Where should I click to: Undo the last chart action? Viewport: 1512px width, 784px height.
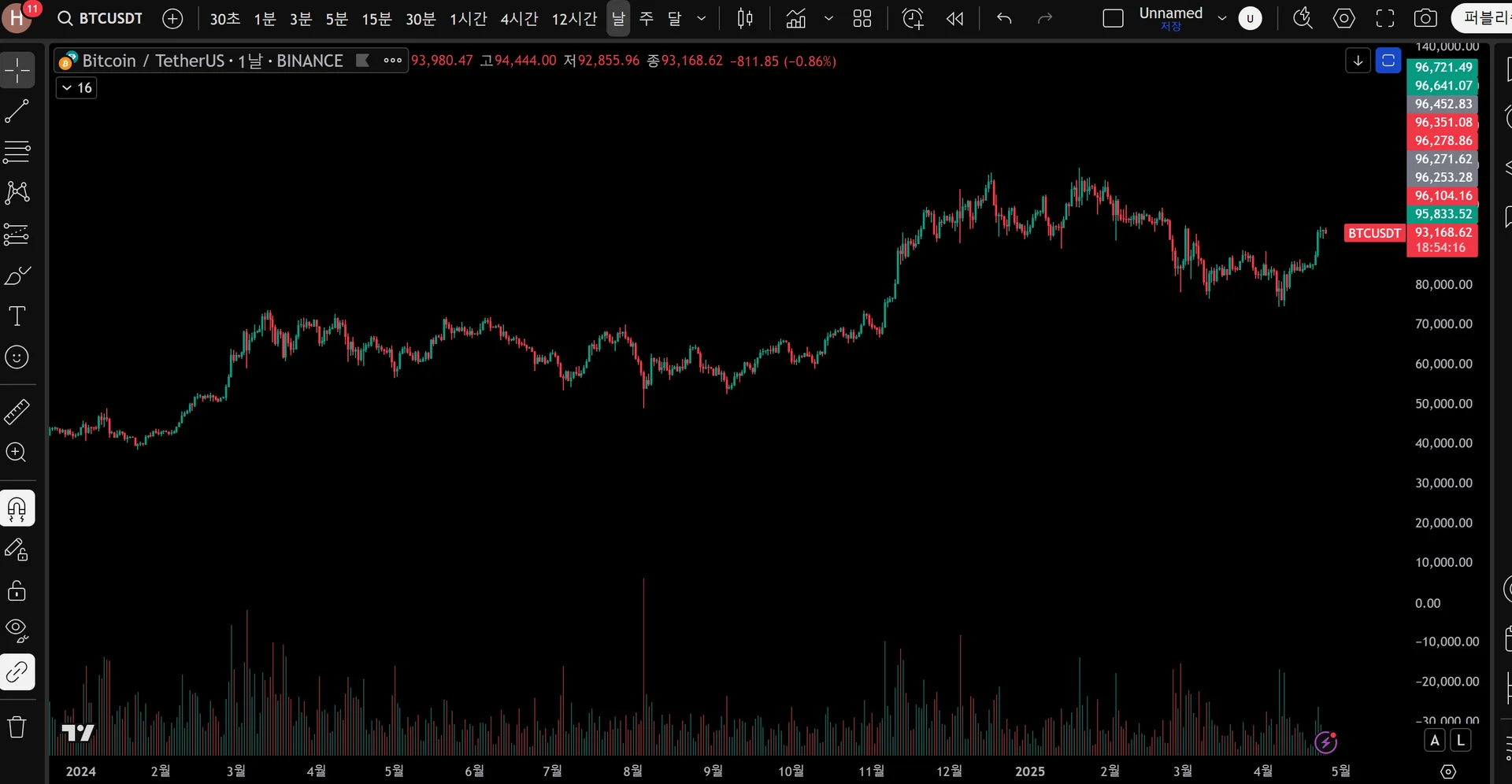click(1004, 18)
